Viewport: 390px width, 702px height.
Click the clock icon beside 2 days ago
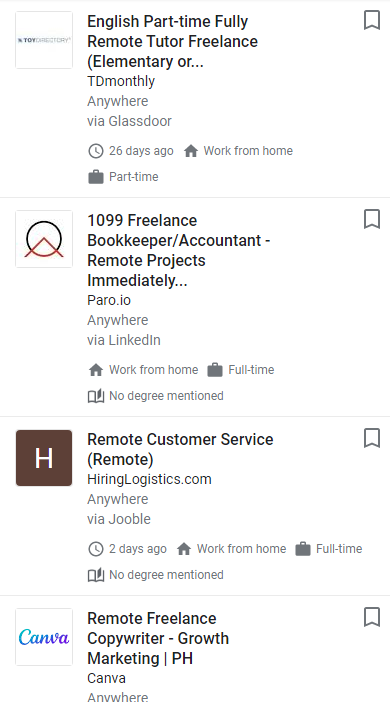pos(96,549)
